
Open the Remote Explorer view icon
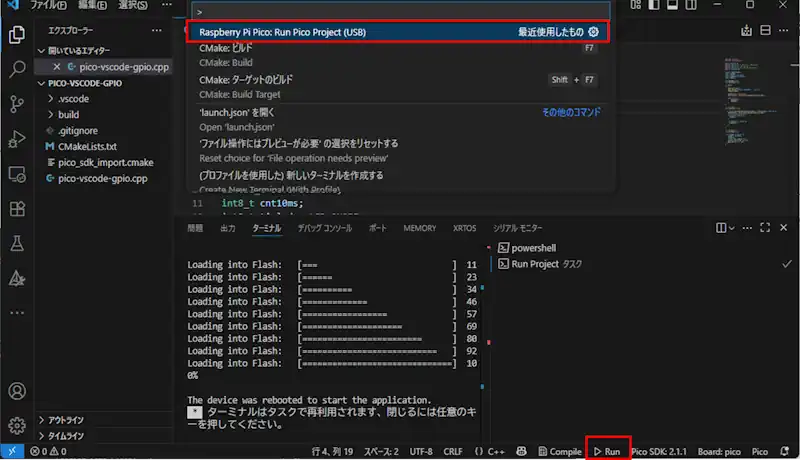coord(17,174)
